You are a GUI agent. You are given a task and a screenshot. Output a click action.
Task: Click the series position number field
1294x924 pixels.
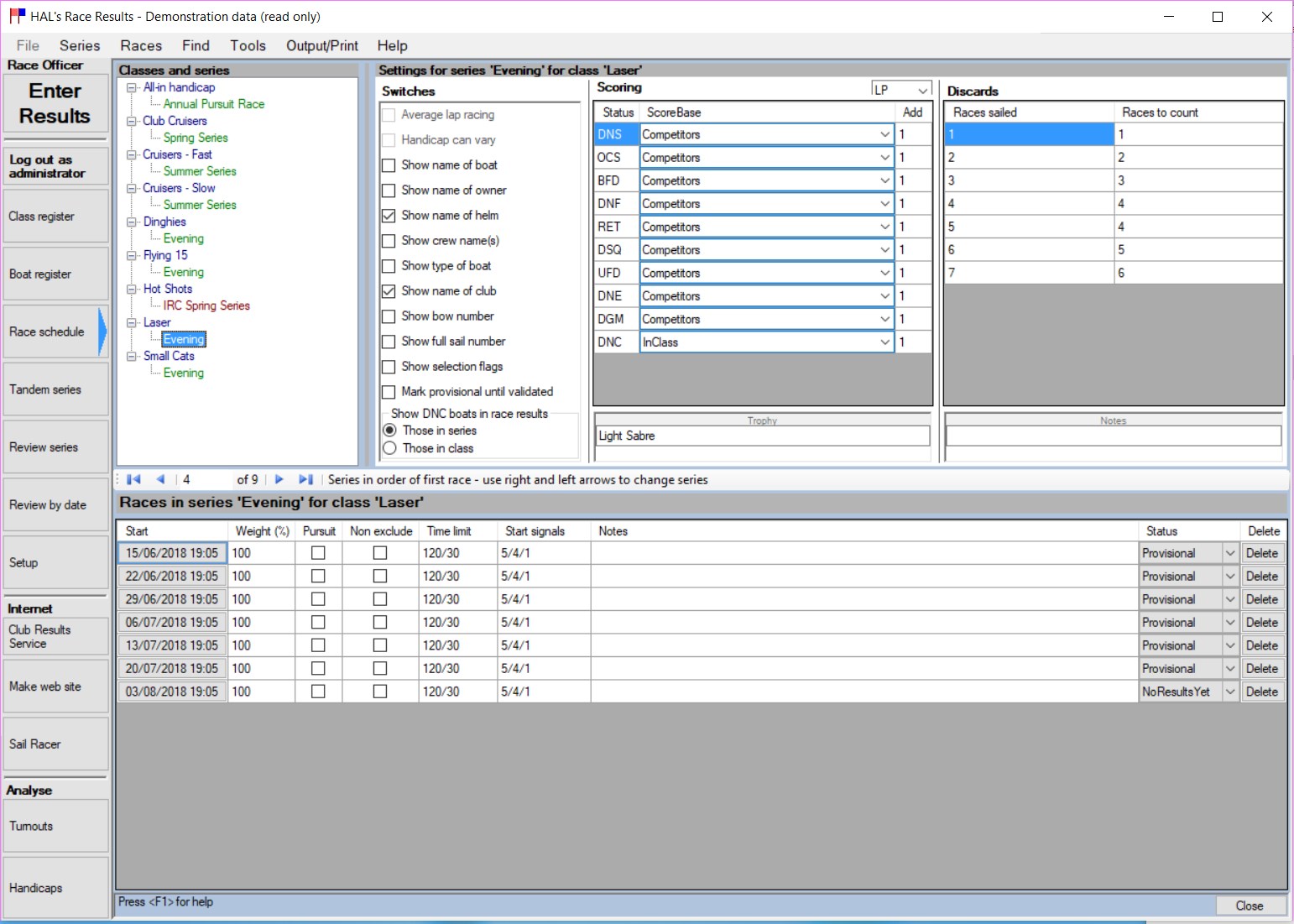pos(206,479)
